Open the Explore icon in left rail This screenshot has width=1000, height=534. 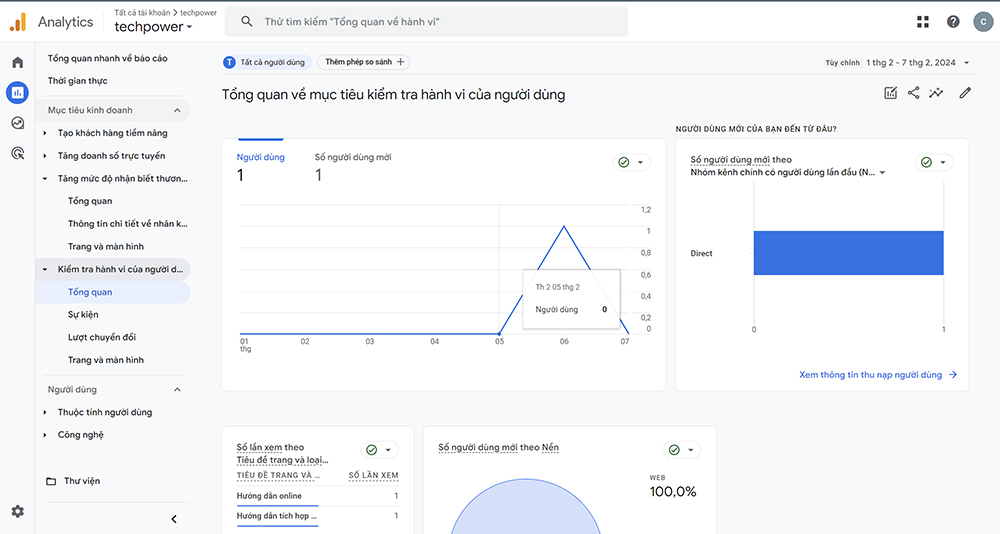click(17, 123)
